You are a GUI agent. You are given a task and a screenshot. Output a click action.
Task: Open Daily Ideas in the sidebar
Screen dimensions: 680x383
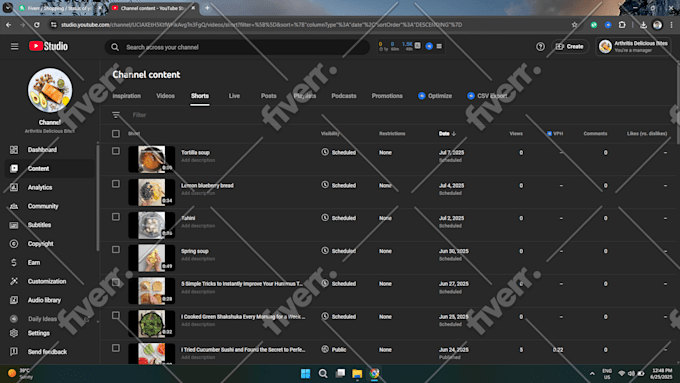click(42, 319)
